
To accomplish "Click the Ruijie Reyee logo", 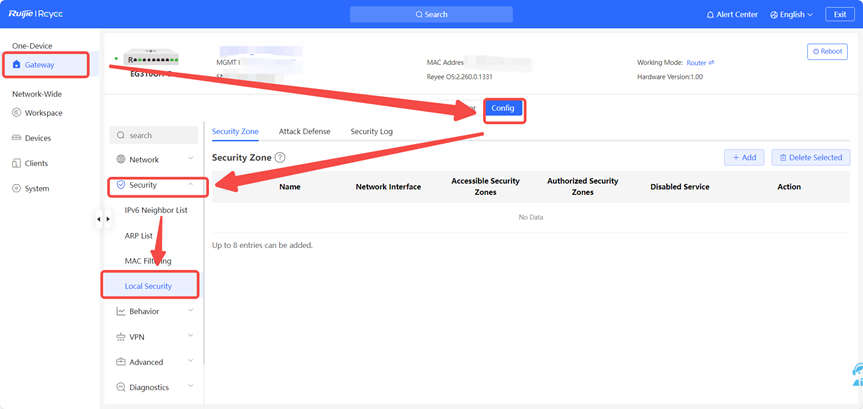I will tap(37, 14).
